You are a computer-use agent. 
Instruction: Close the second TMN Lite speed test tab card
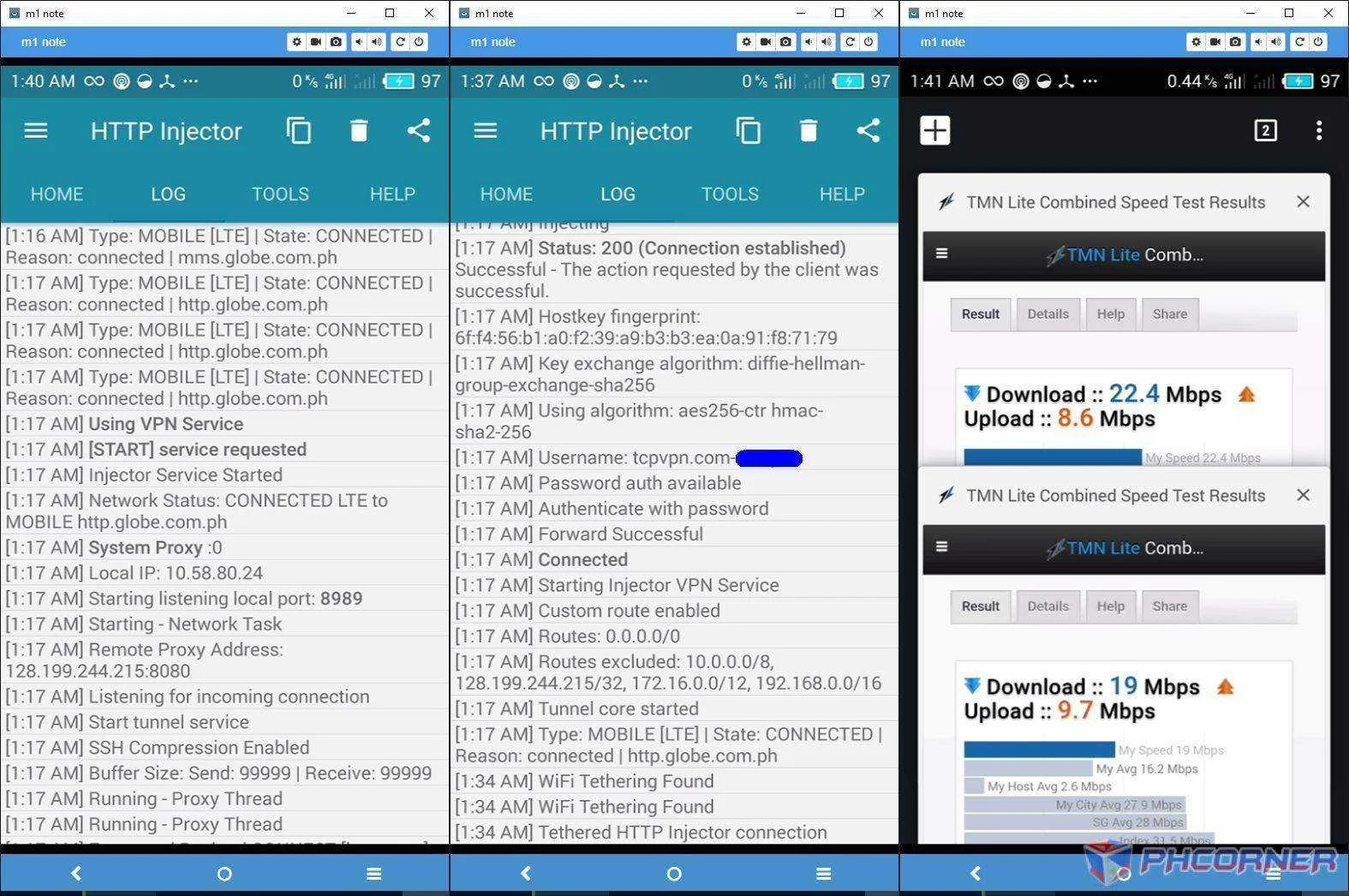pos(1303,495)
